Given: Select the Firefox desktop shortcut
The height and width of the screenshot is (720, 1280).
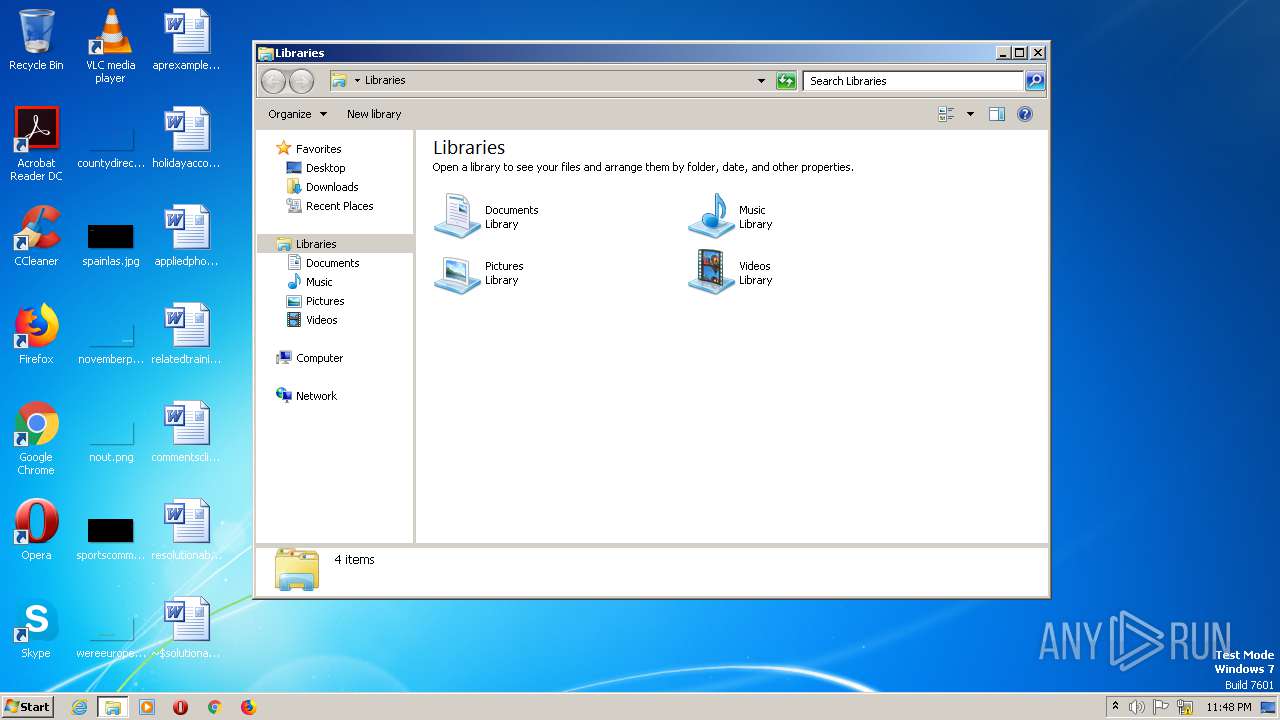Looking at the screenshot, I should coord(36,334).
